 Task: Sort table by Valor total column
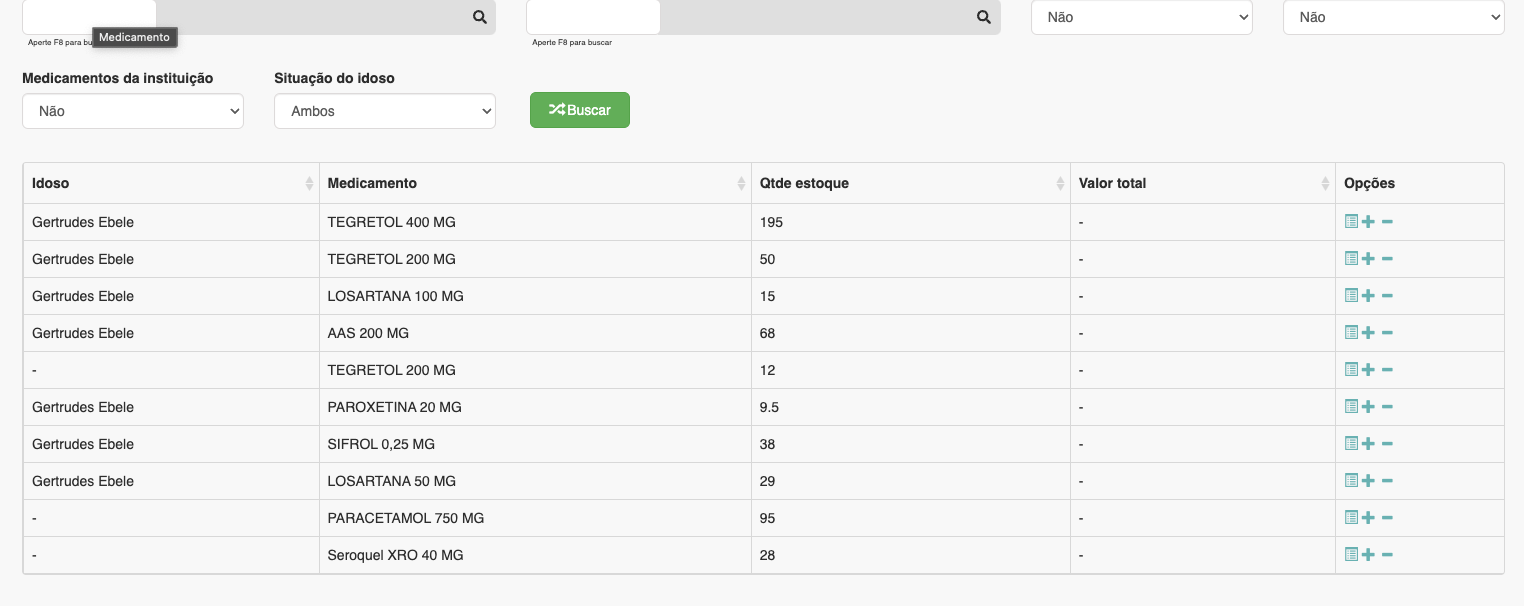pyautogui.click(x=1202, y=183)
